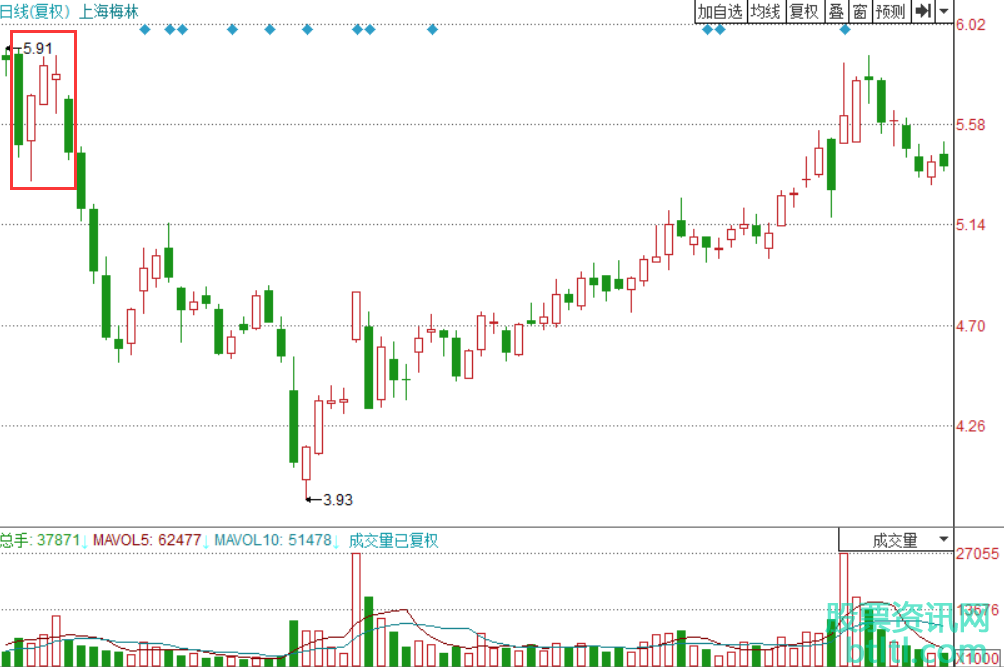Click the 总手: 37871 volume readout
Screen dimensions: 1004x667
(x=41, y=540)
